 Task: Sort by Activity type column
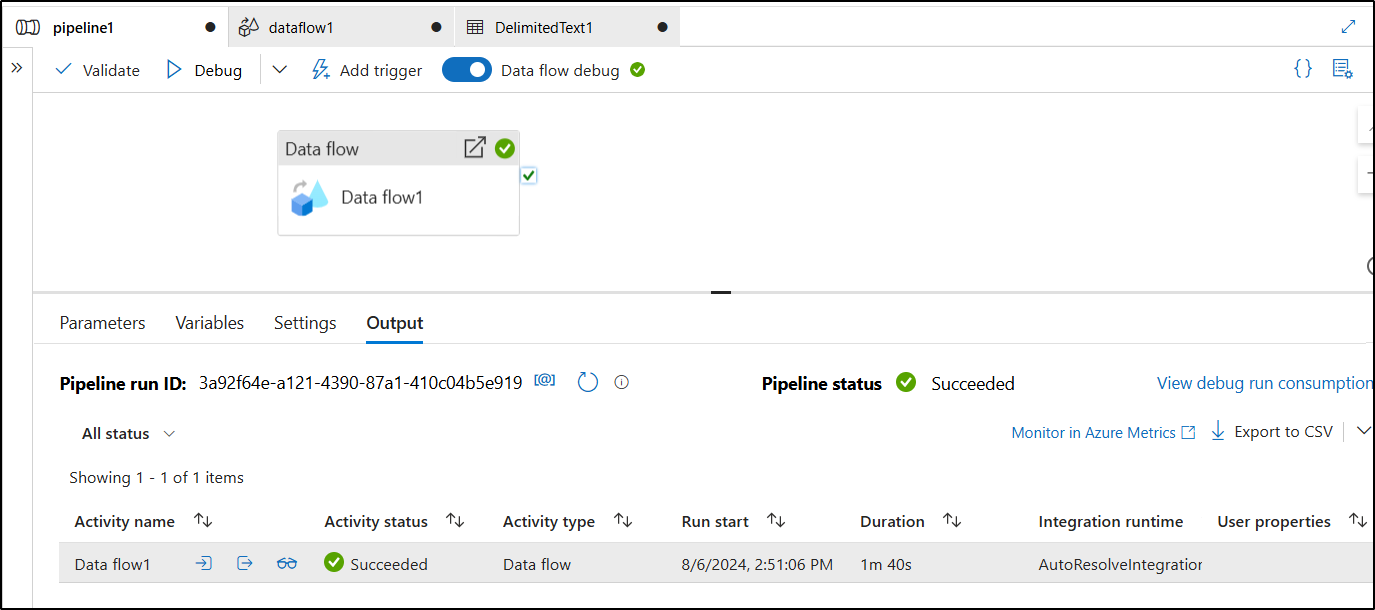(x=623, y=520)
